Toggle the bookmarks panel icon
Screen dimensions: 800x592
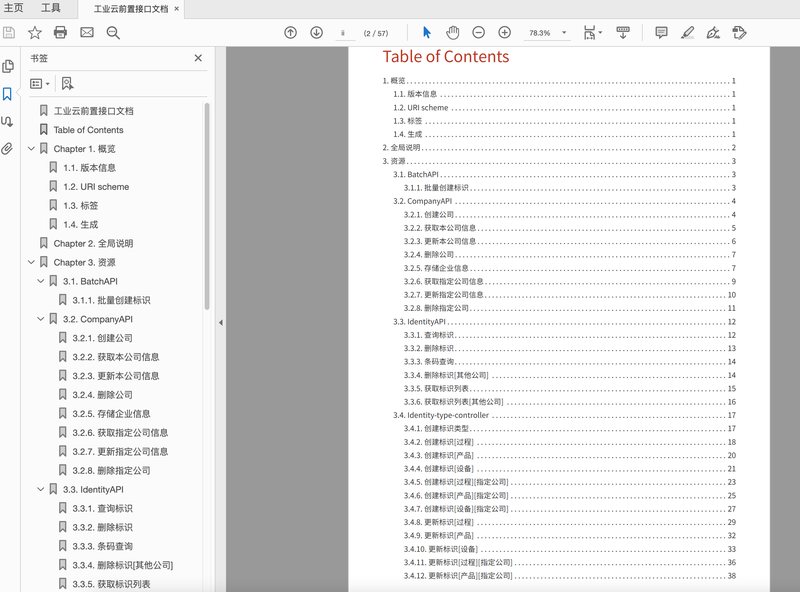click(x=7, y=94)
